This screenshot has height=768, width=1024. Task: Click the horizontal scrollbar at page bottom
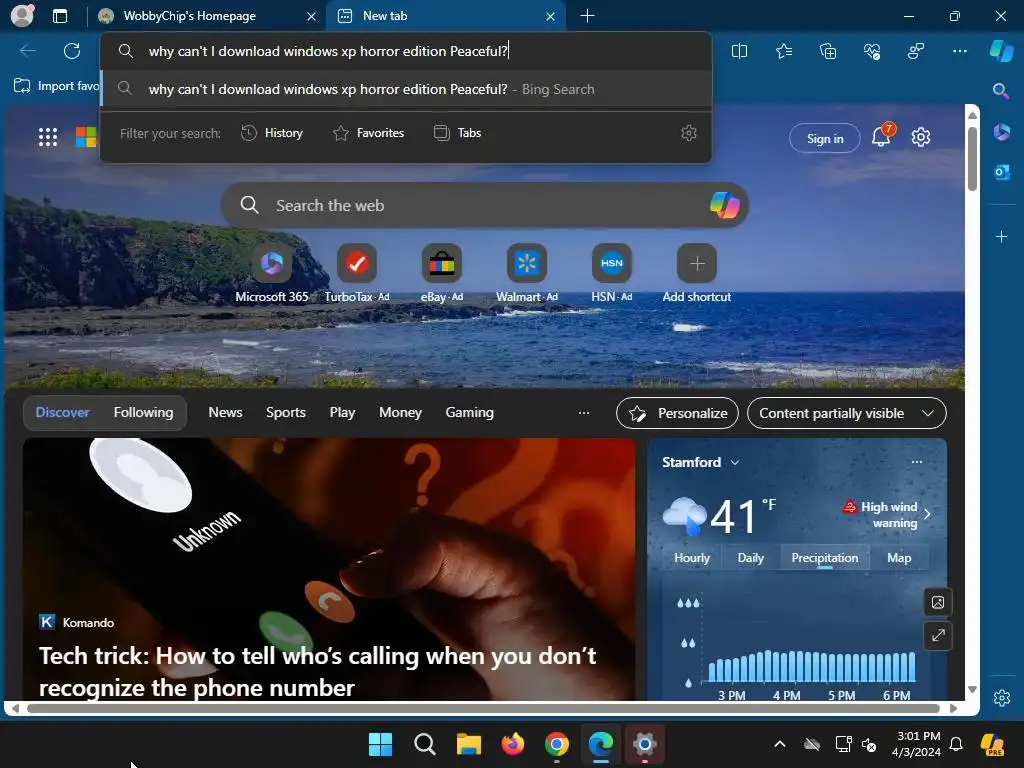[x=483, y=709]
